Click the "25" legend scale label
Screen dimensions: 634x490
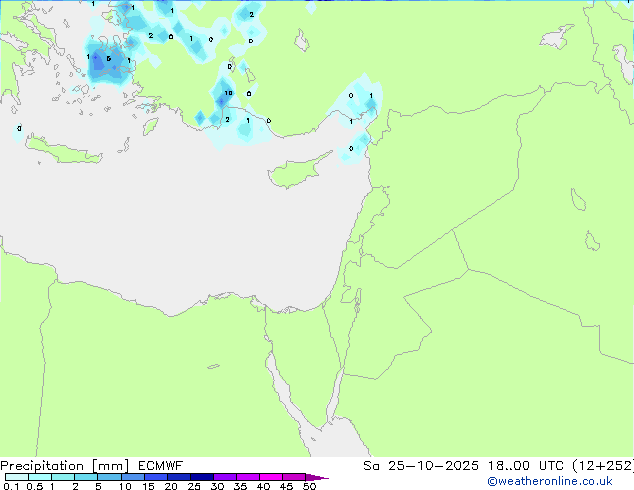point(194,486)
